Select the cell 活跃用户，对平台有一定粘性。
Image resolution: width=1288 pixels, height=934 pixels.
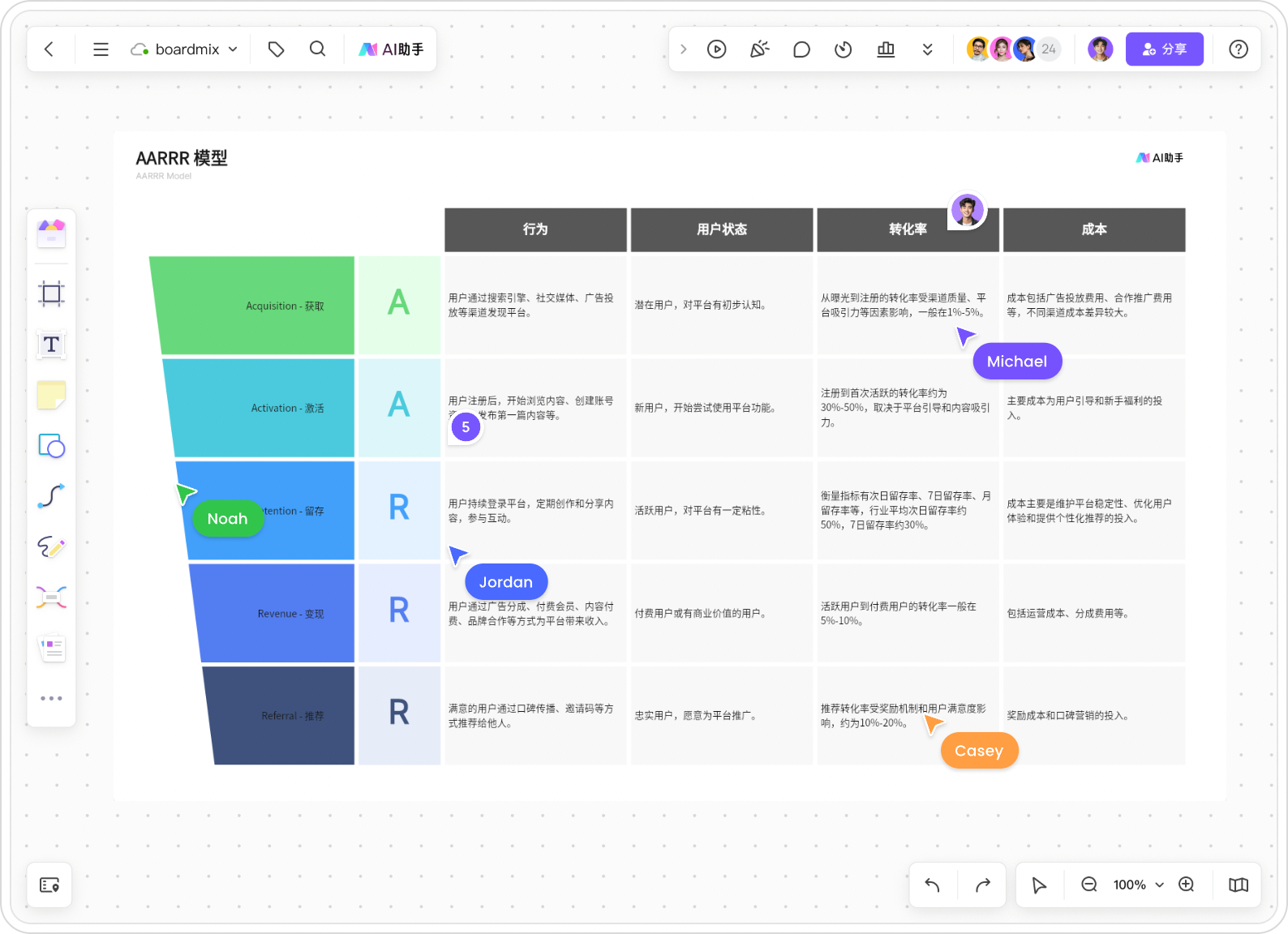pyautogui.click(x=722, y=511)
